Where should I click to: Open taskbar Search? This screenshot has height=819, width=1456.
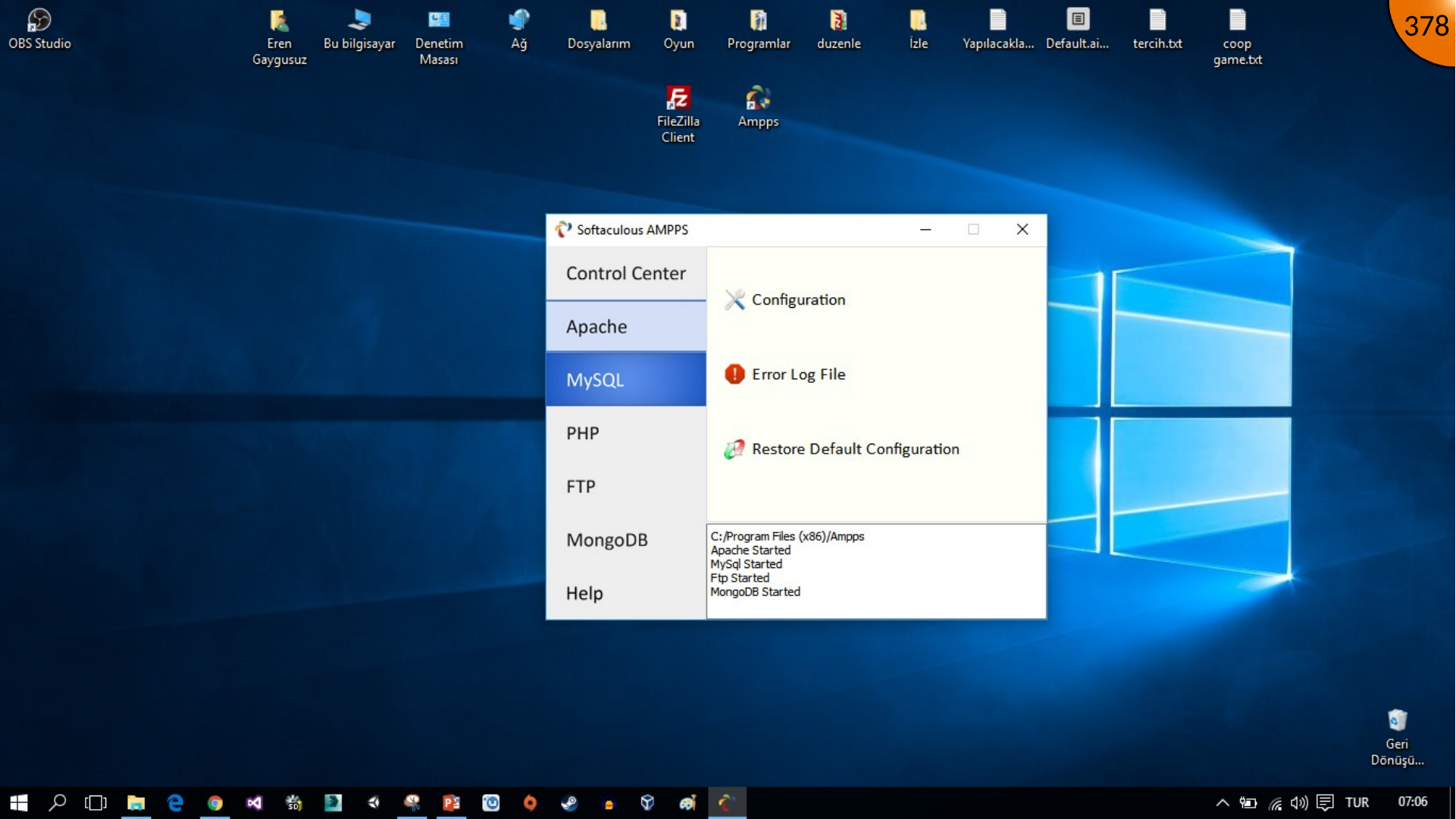58,802
